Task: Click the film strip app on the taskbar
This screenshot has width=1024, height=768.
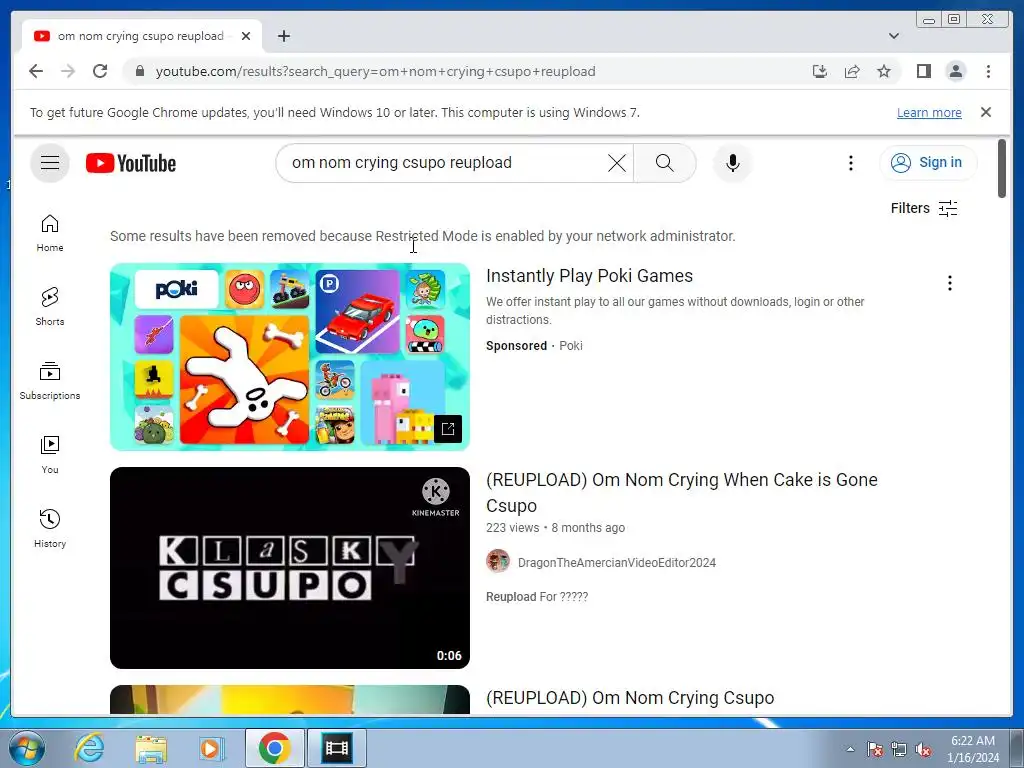Action: click(337, 748)
